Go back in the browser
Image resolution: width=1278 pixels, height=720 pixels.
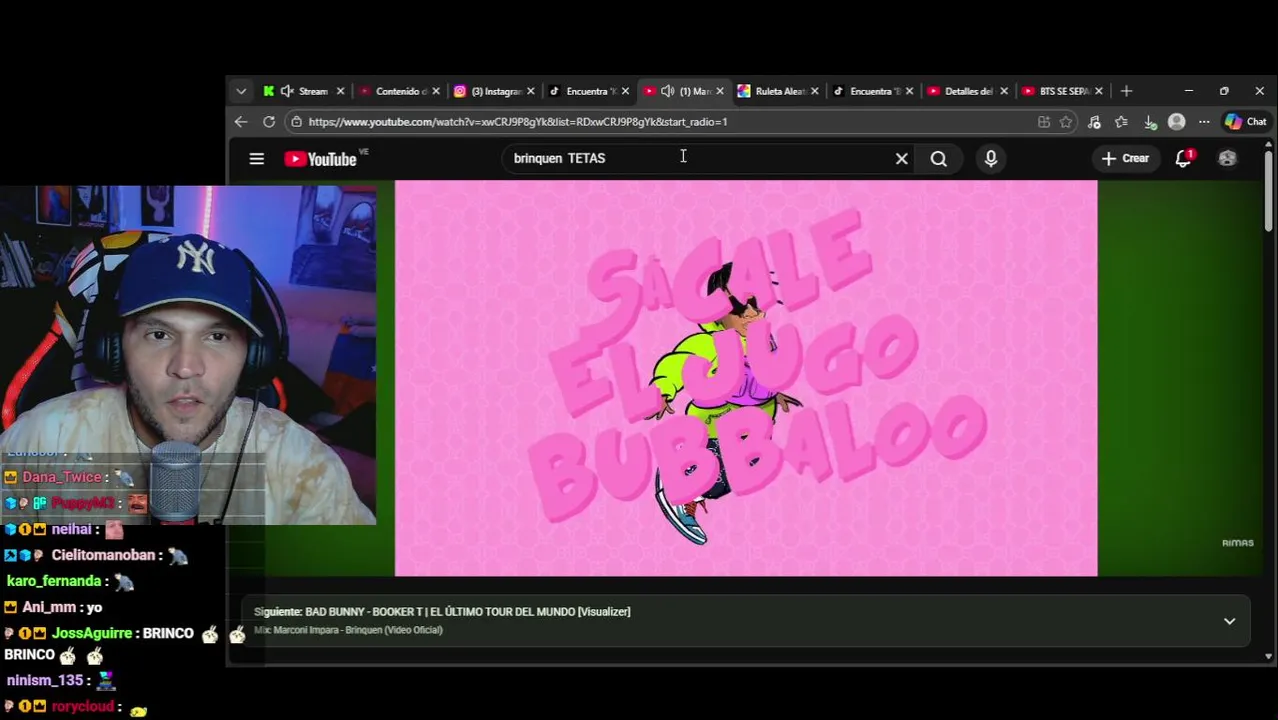click(x=241, y=122)
